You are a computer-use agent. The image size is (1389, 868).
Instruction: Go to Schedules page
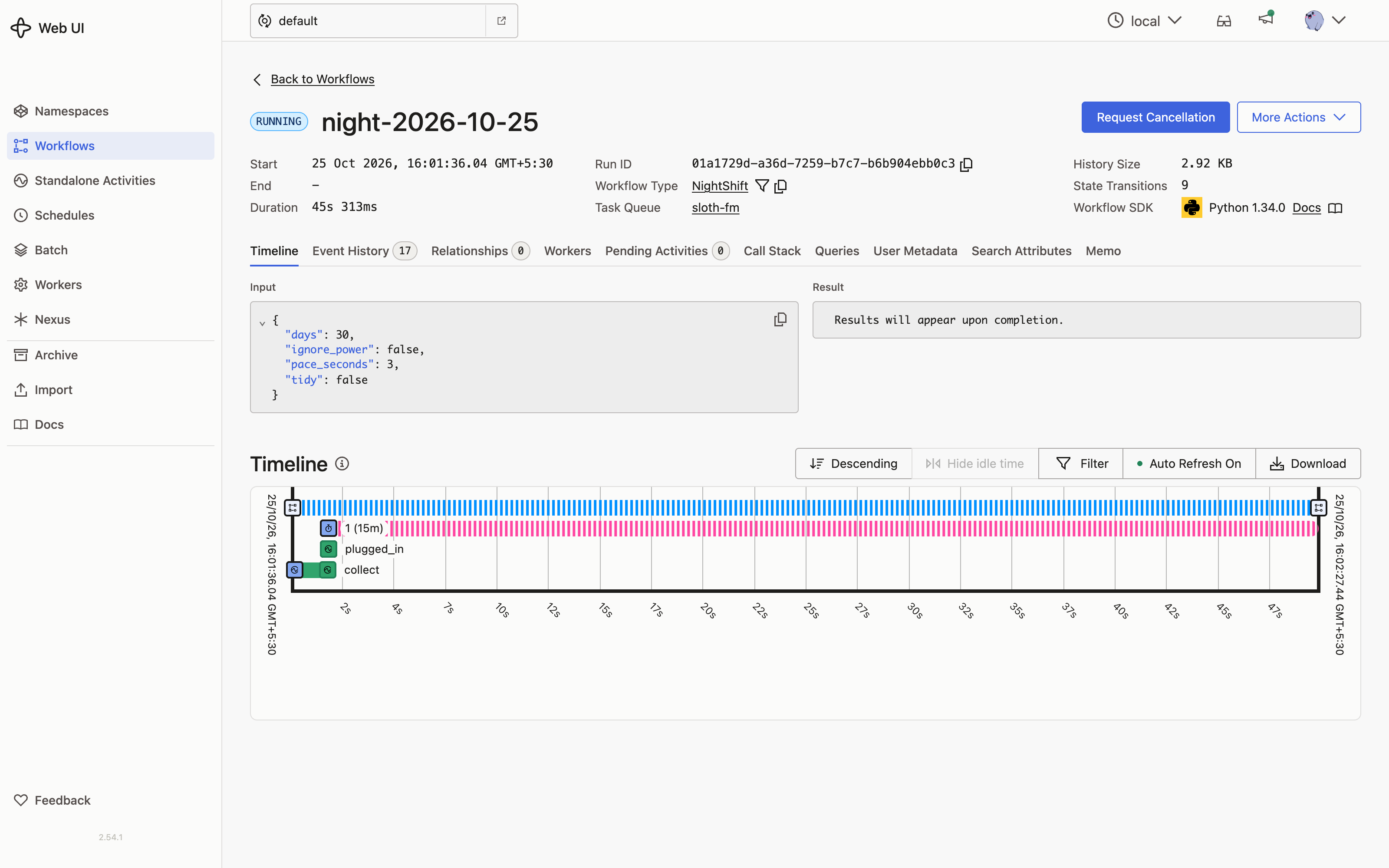coord(110,215)
